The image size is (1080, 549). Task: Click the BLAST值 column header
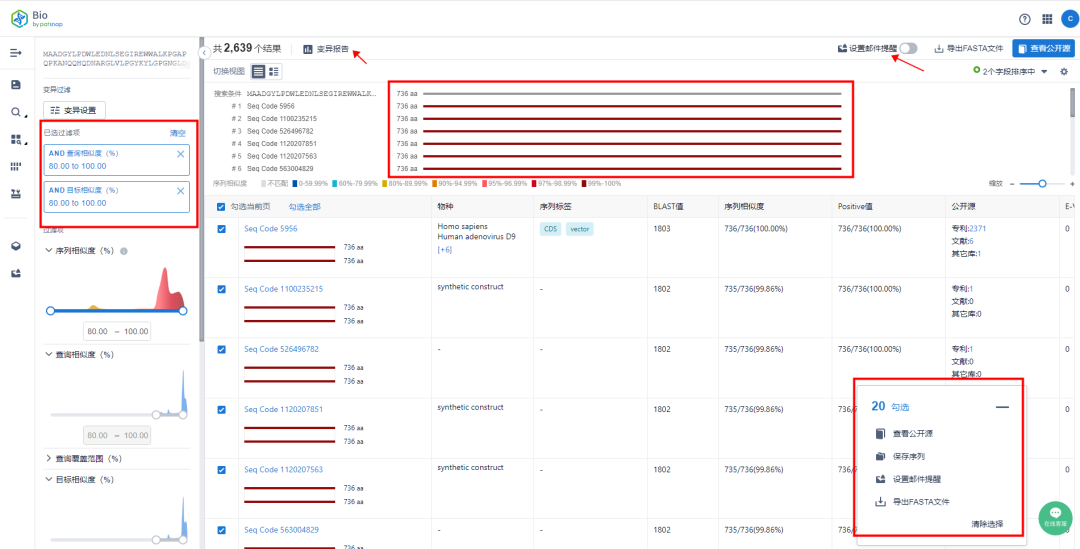point(667,206)
